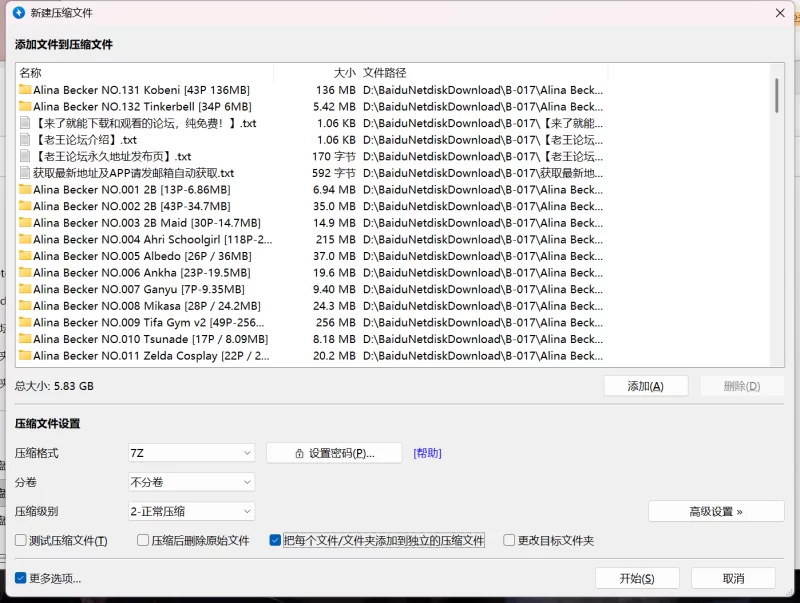Click the file list vertical scrollbar
The width and height of the screenshot is (800, 603).
click(x=777, y=95)
